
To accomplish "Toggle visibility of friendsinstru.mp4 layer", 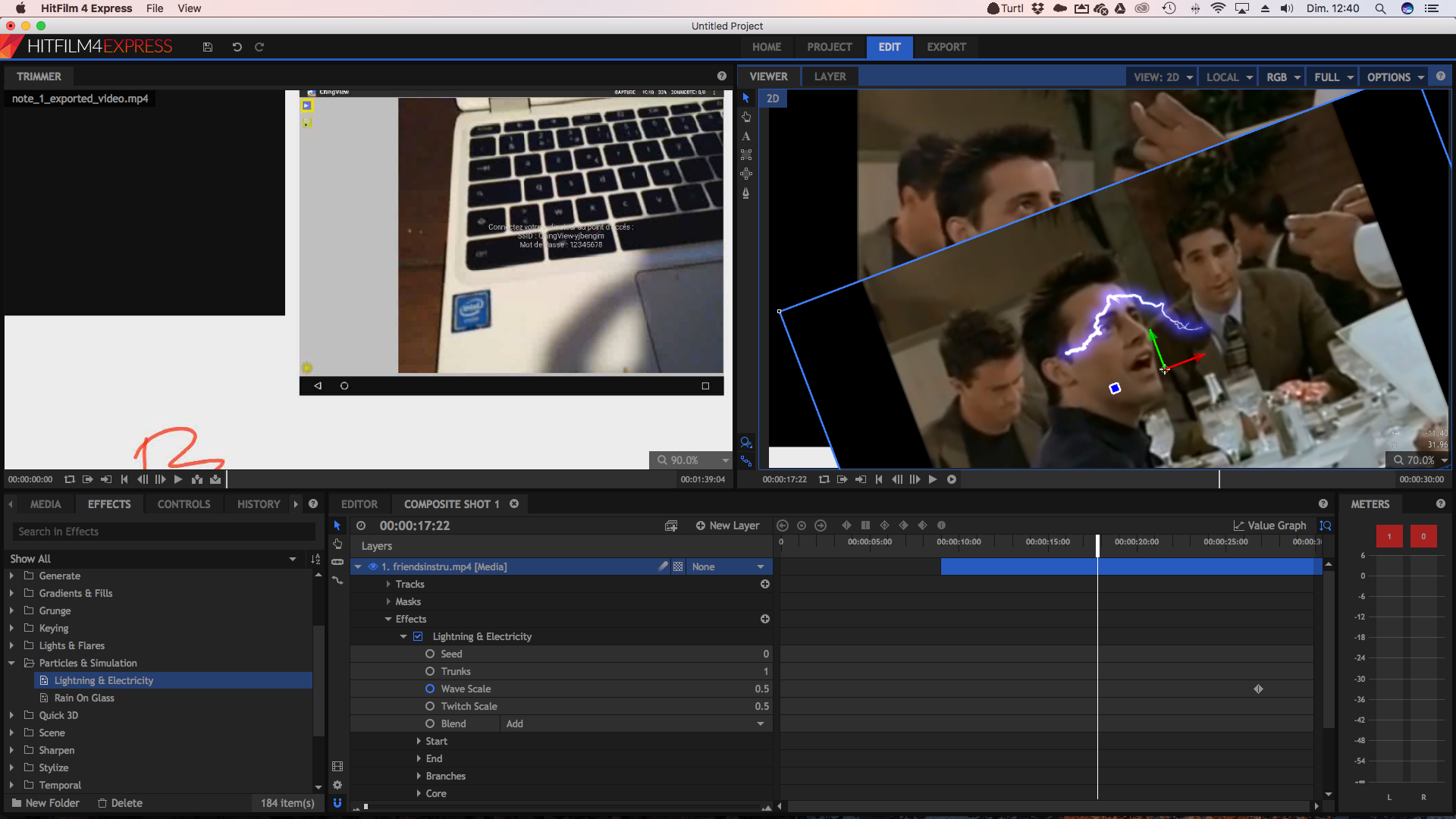I will click(x=373, y=566).
